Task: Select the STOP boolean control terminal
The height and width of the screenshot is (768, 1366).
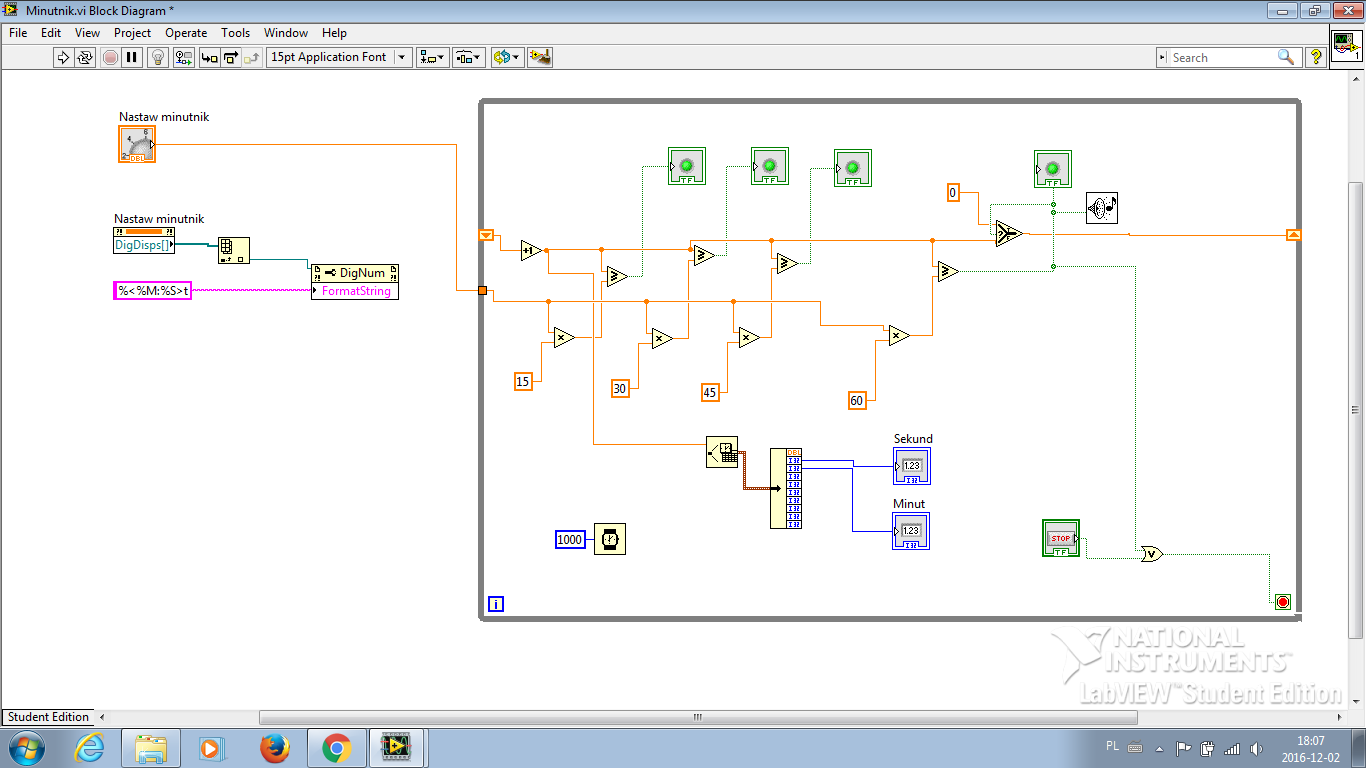Action: click(1061, 538)
